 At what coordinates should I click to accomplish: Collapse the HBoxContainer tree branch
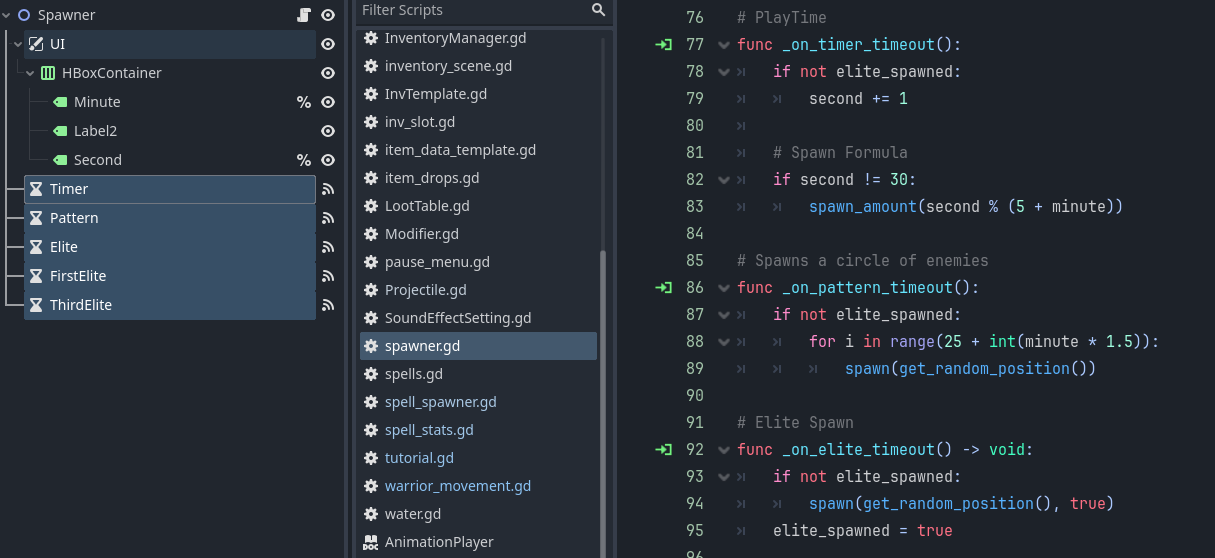30,73
